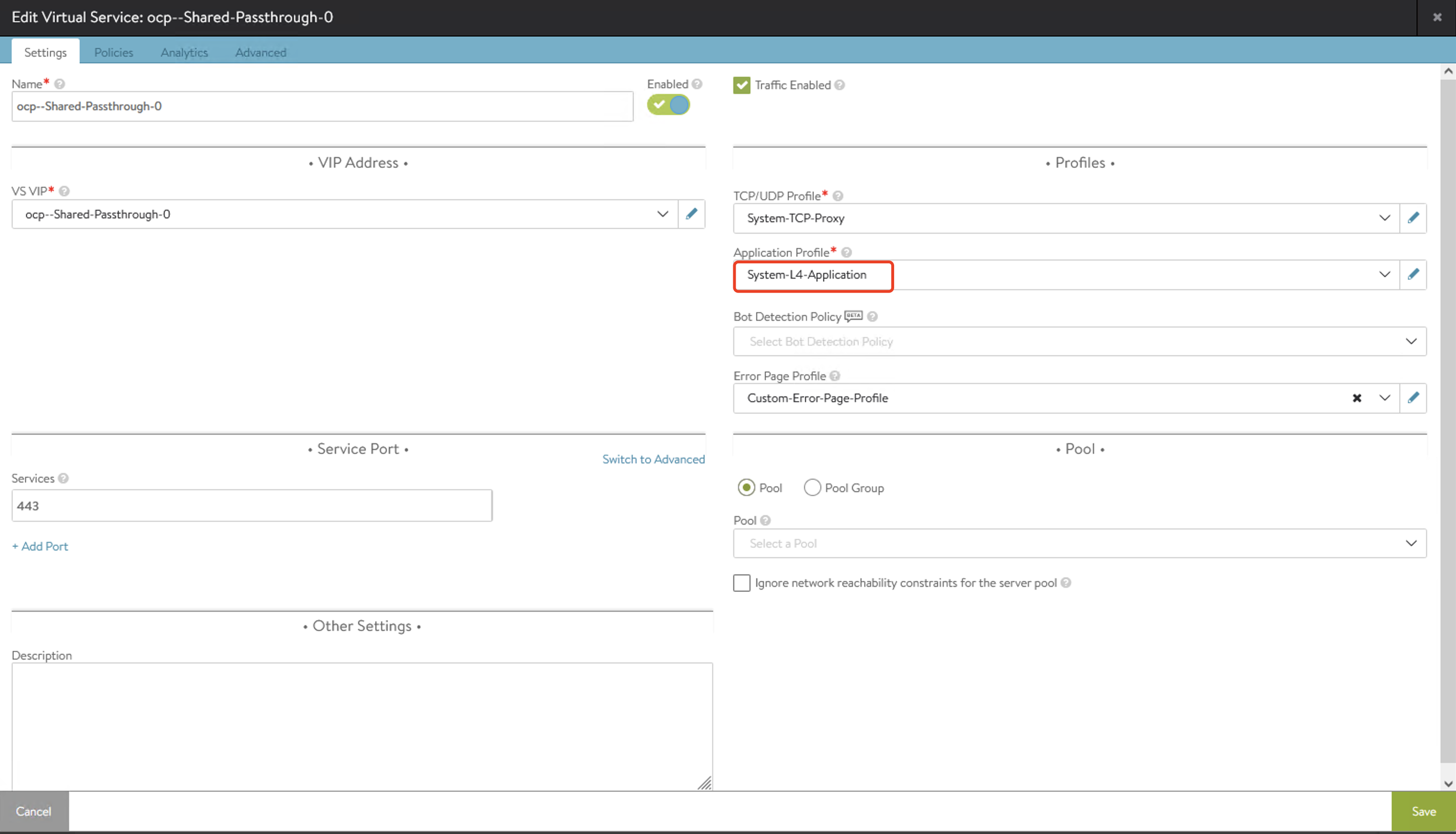The height and width of the screenshot is (834, 1456).
Task: Clear the Custom-Error-Page-Profile selection with X
Action: (x=1356, y=398)
